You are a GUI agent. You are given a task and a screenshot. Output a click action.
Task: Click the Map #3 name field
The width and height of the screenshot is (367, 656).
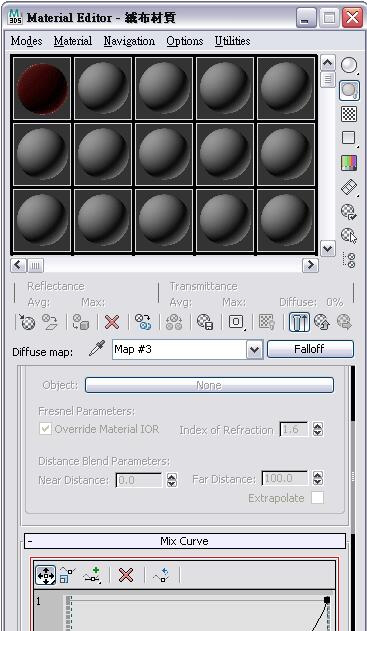(x=180, y=349)
